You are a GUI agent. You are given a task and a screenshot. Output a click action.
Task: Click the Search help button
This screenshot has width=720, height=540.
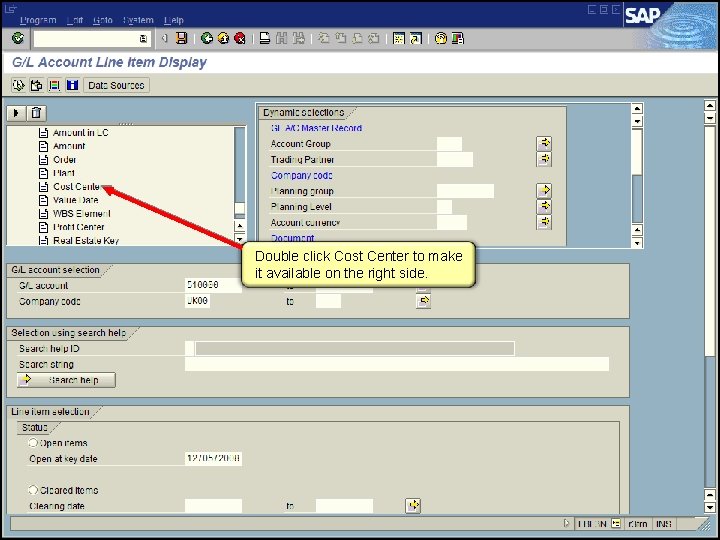coord(66,380)
